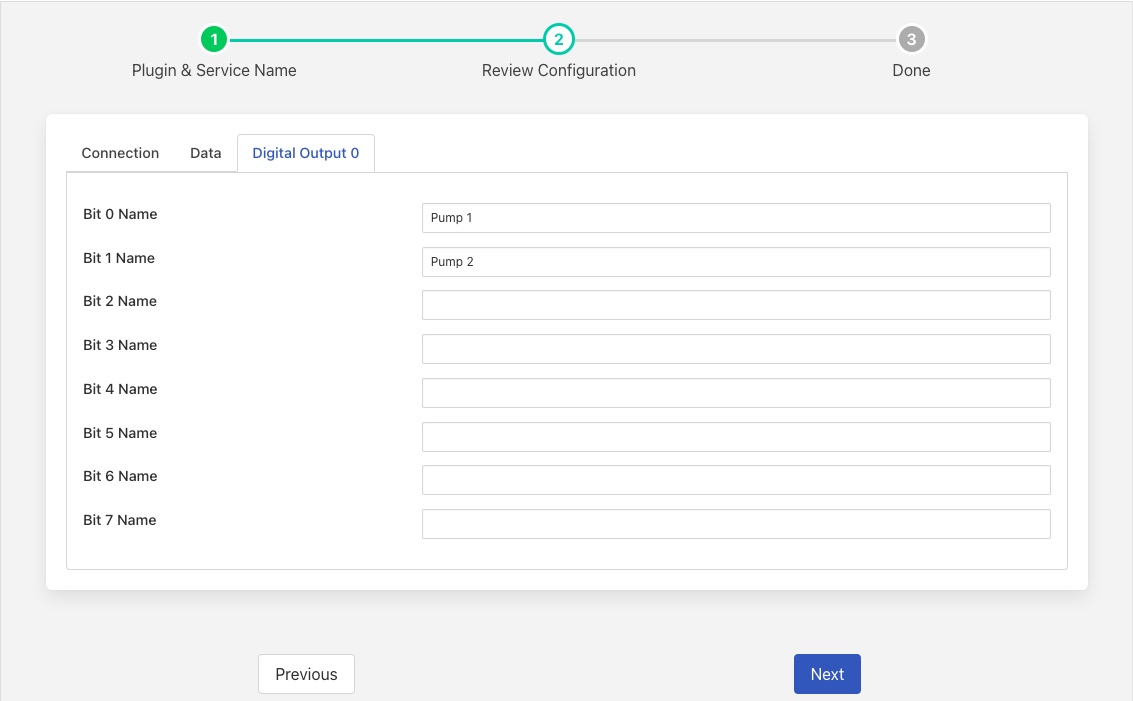The height and width of the screenshot is (701, 1133).
Task: Click step 1 circle in wizard
Action: 214,40
